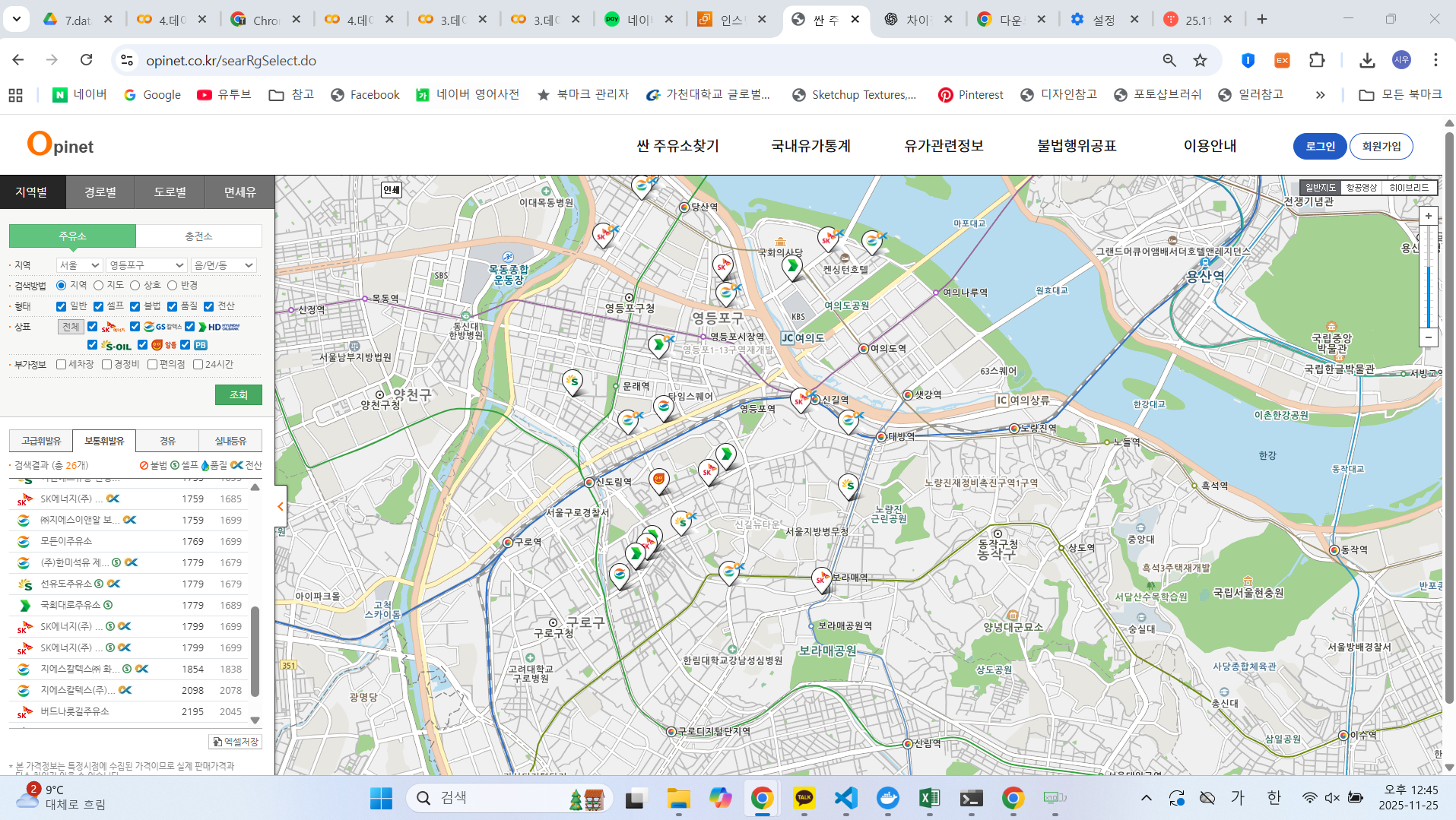Click the HD logo on 국회대로주유소 row

tap(24, 606)
